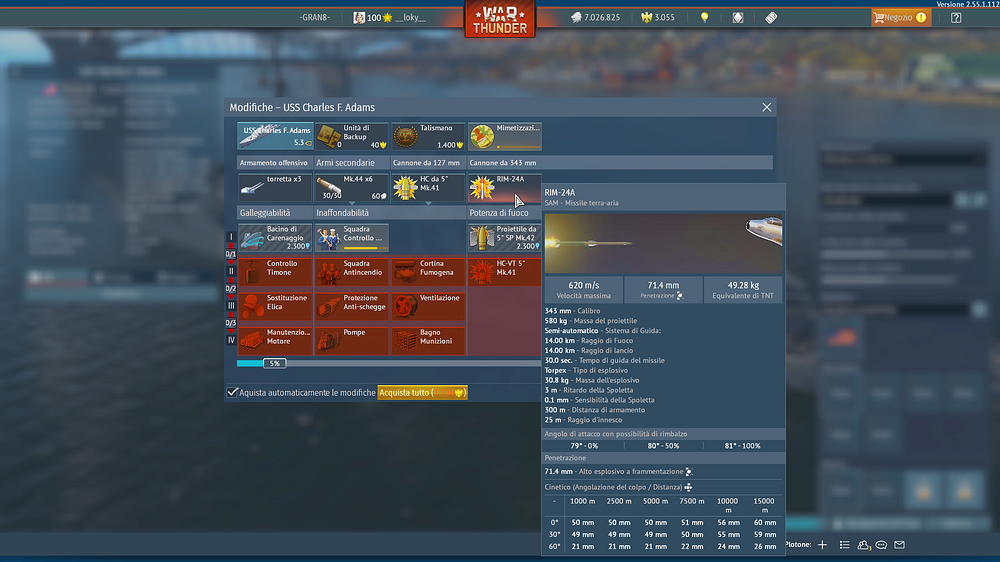Open the list icon in bottom bar
This screenshot has height=562, width=1000.
click(844, 545)
